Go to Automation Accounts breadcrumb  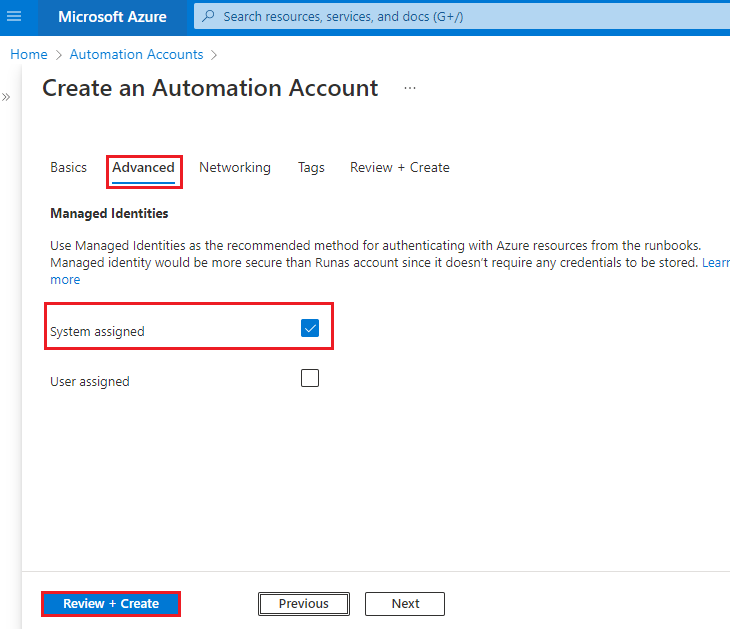pos(136,54)
